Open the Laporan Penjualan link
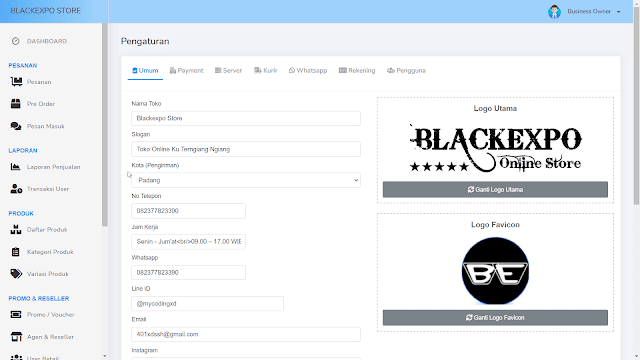 pos(53,167)
